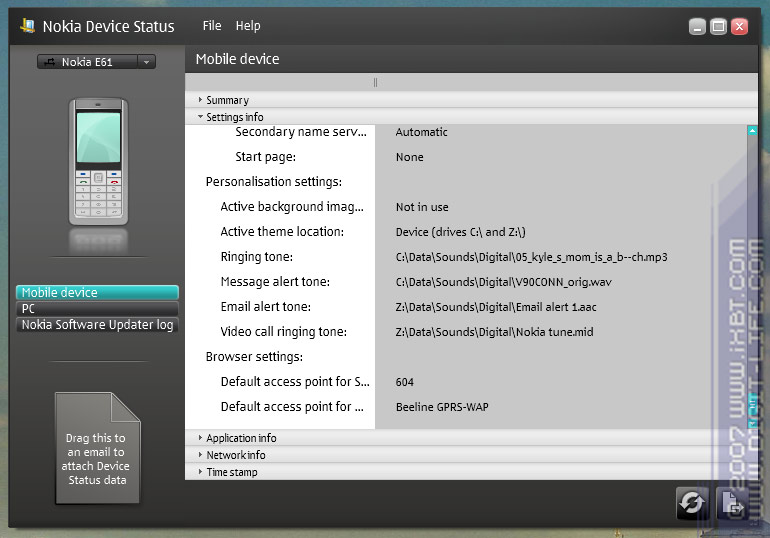Open the Nokia E61 device dropdown
Screen dimensions: 770x538
(146, 62)
